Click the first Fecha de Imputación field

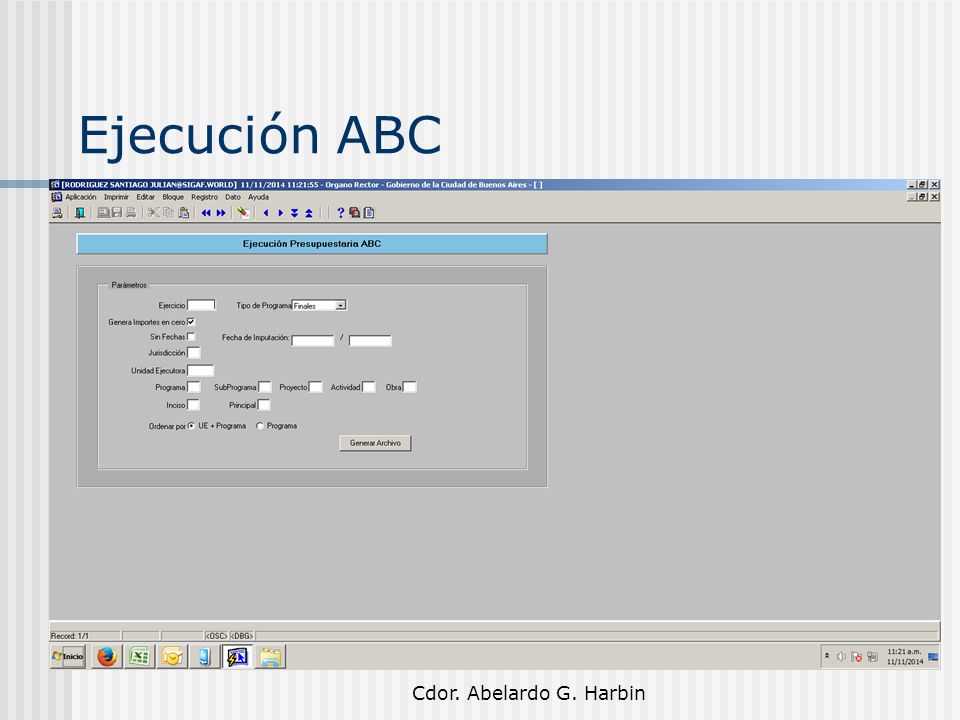pos(313,340)
